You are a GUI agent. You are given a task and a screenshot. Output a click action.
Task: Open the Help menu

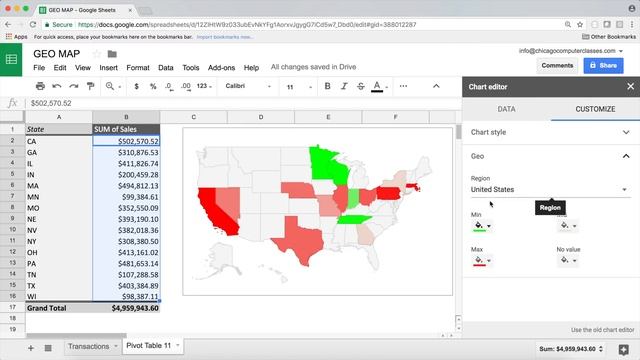(251, 68)
